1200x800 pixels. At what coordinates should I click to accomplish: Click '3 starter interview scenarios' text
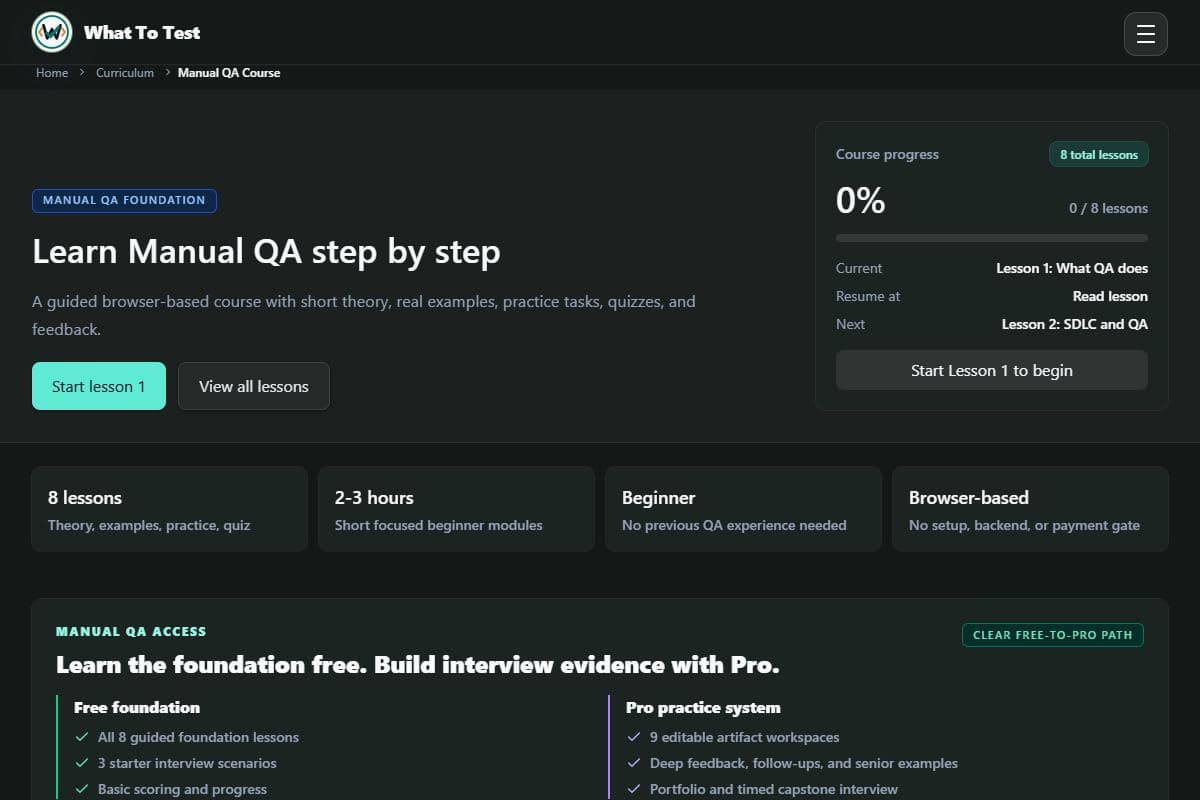pos(187,763)
